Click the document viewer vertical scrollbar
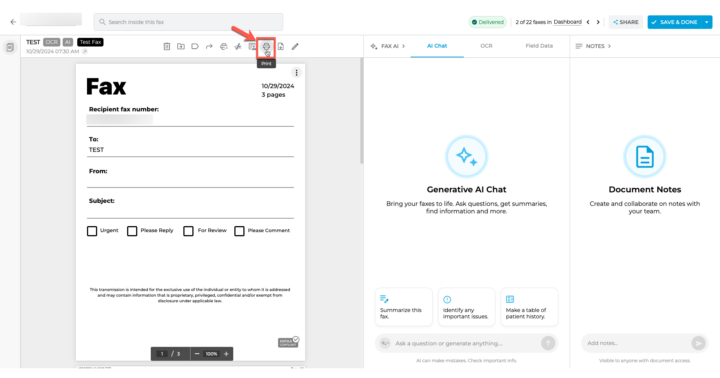Viewport: 720px width, 378px height. click(361, 111)
